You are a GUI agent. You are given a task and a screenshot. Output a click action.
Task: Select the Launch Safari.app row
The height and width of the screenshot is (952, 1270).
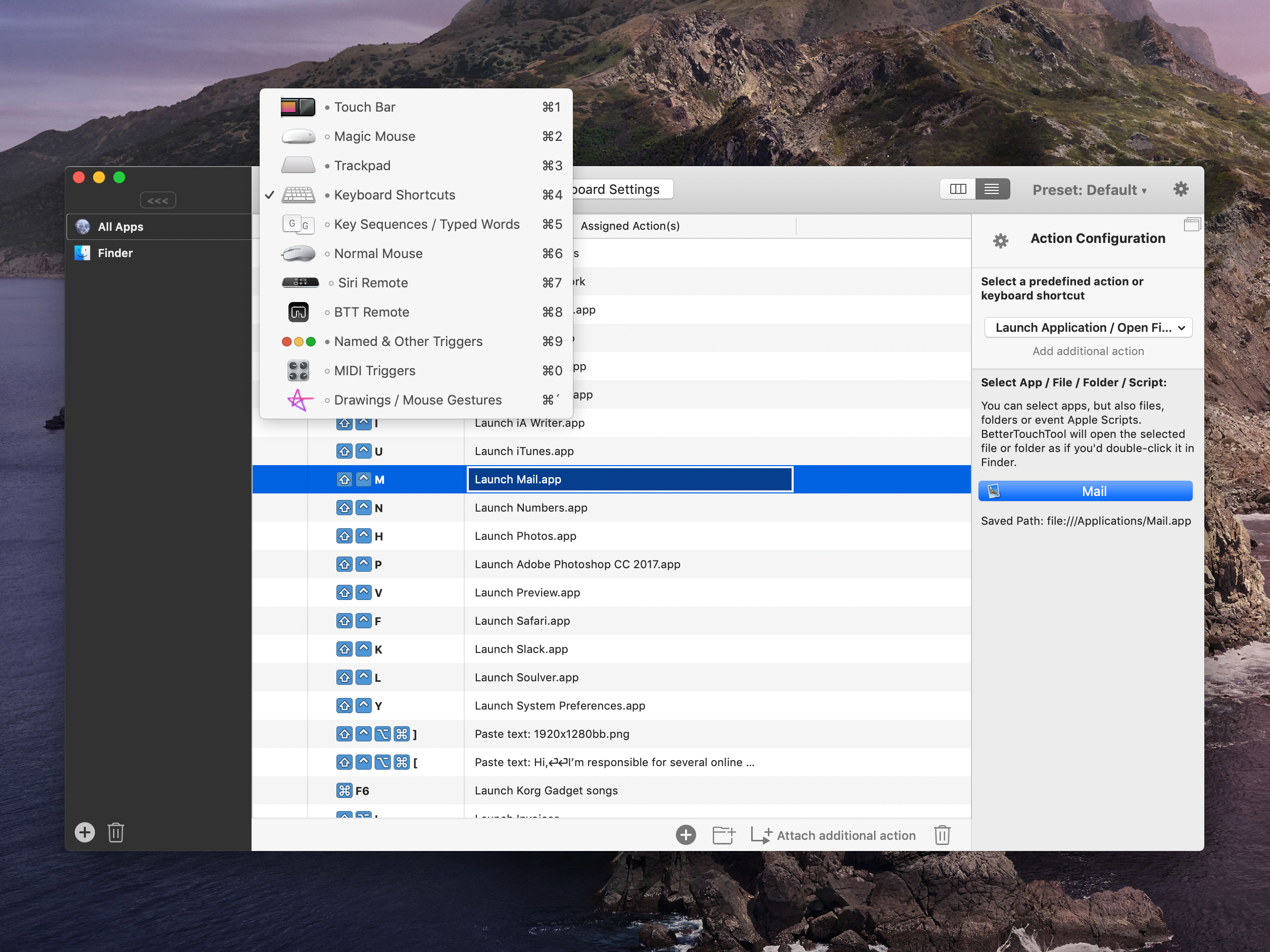click(x=611, y=621)
